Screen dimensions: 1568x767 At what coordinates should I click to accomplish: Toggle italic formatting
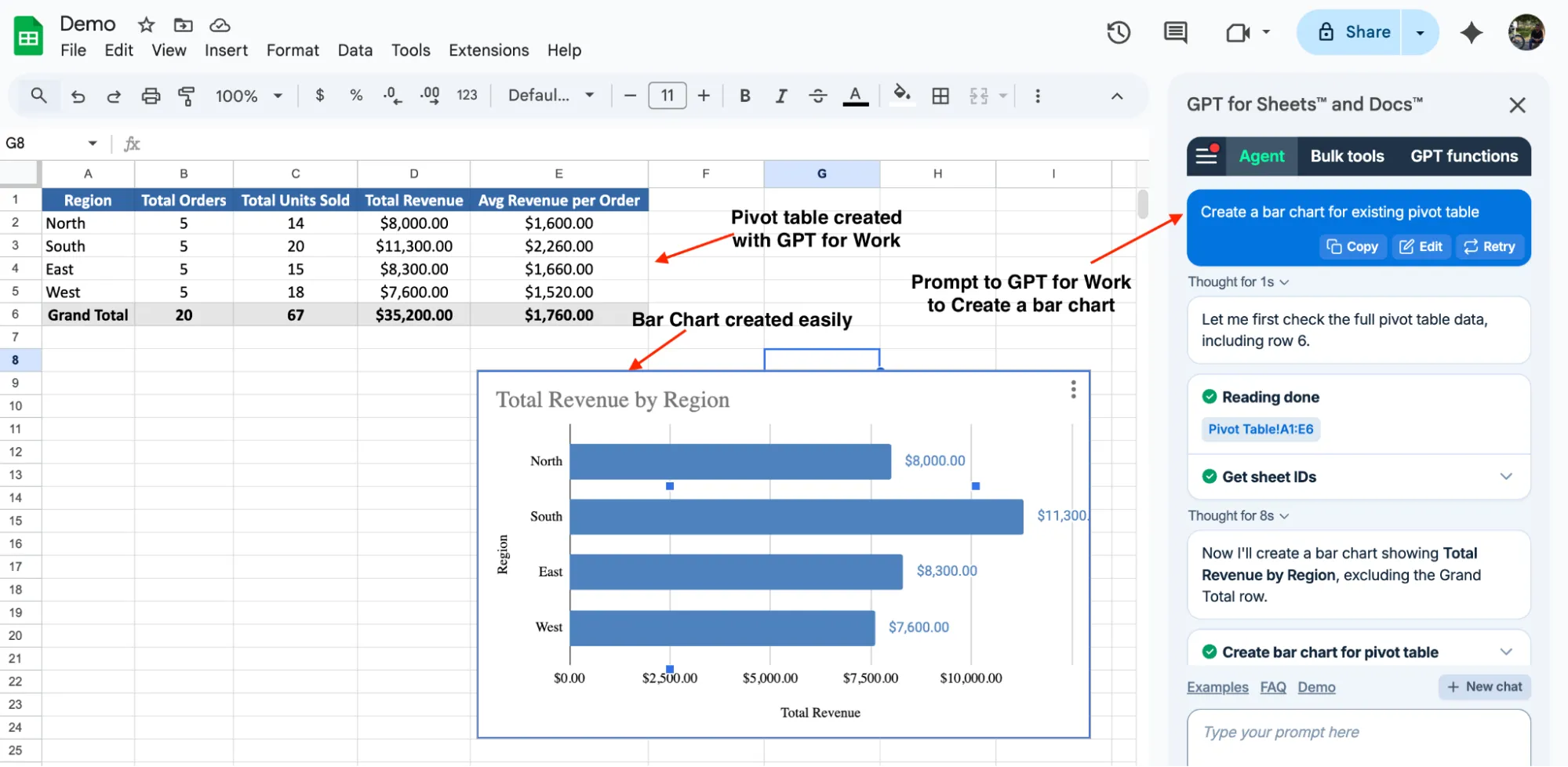[x=781, y=95]
